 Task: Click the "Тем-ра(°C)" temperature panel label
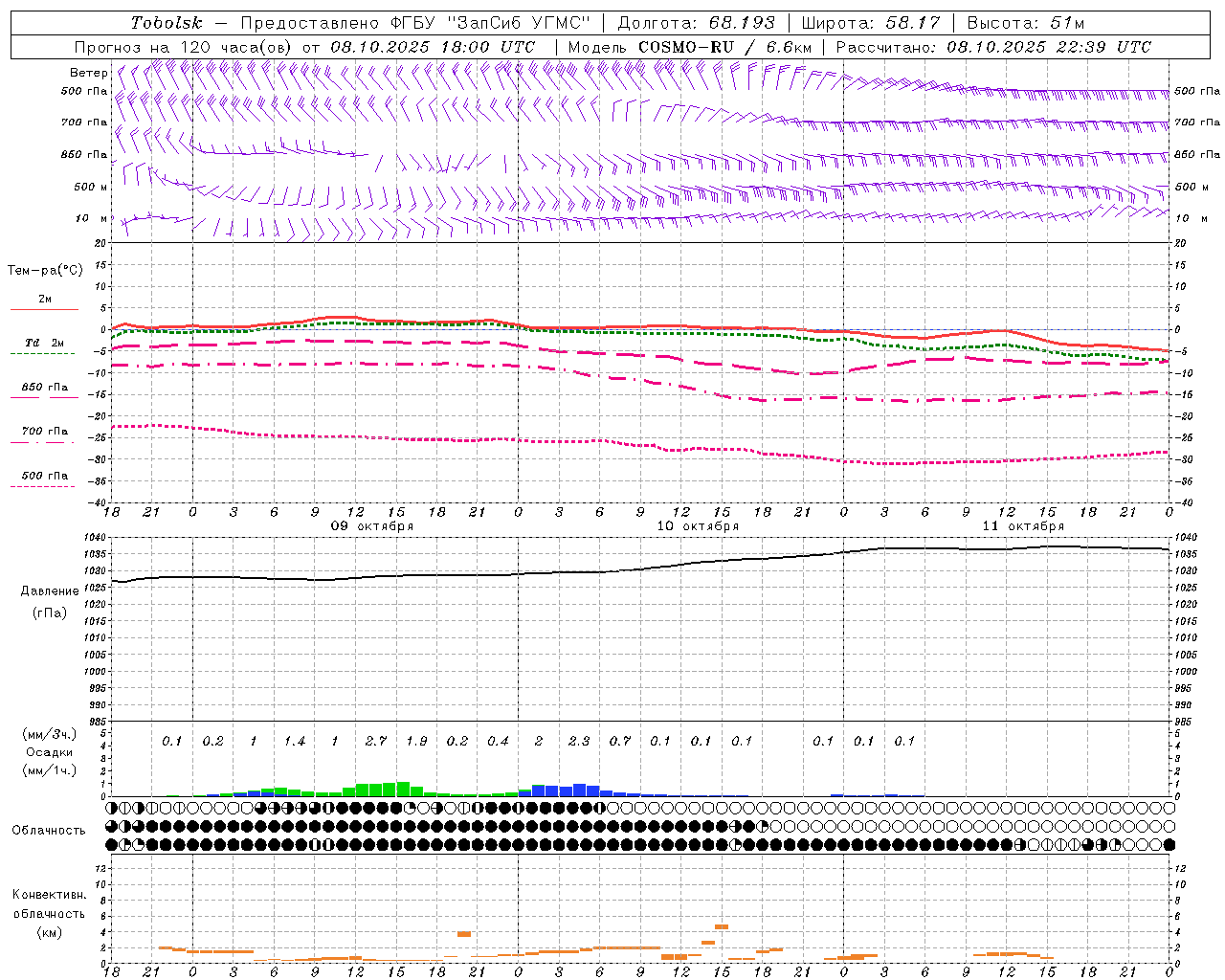pos(45,271)
